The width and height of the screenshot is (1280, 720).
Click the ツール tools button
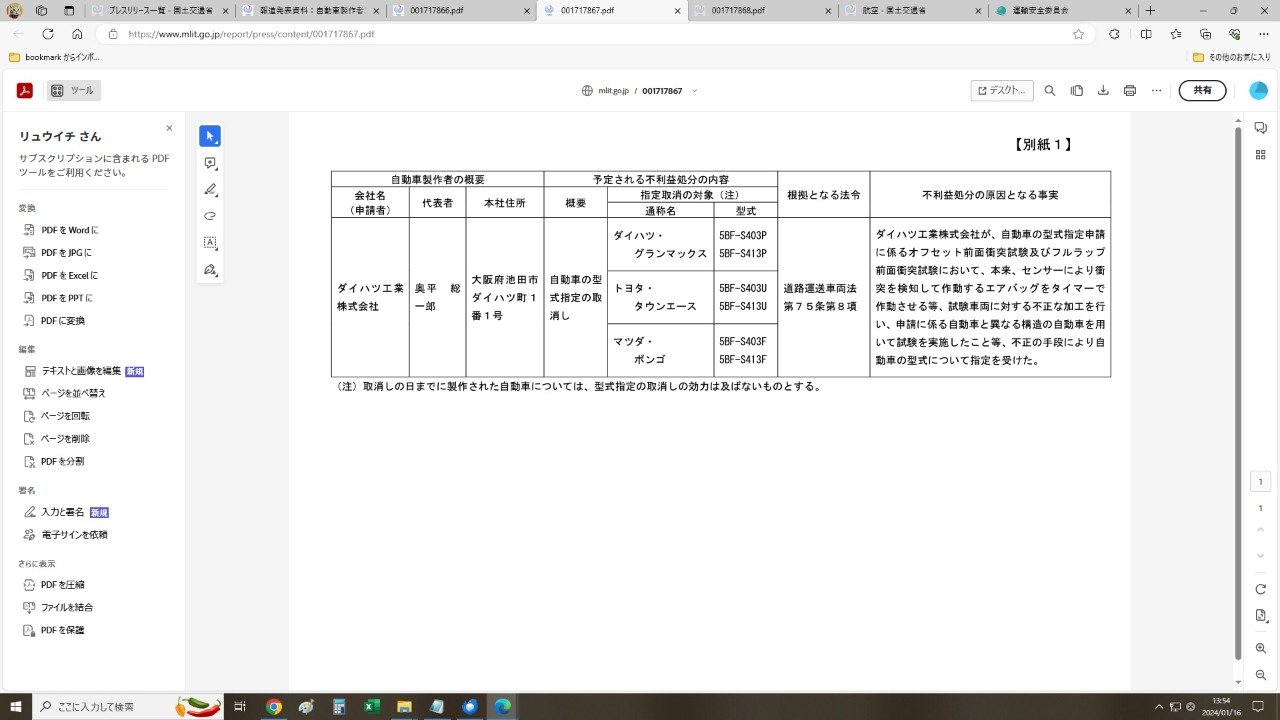[x=73, y=91]
